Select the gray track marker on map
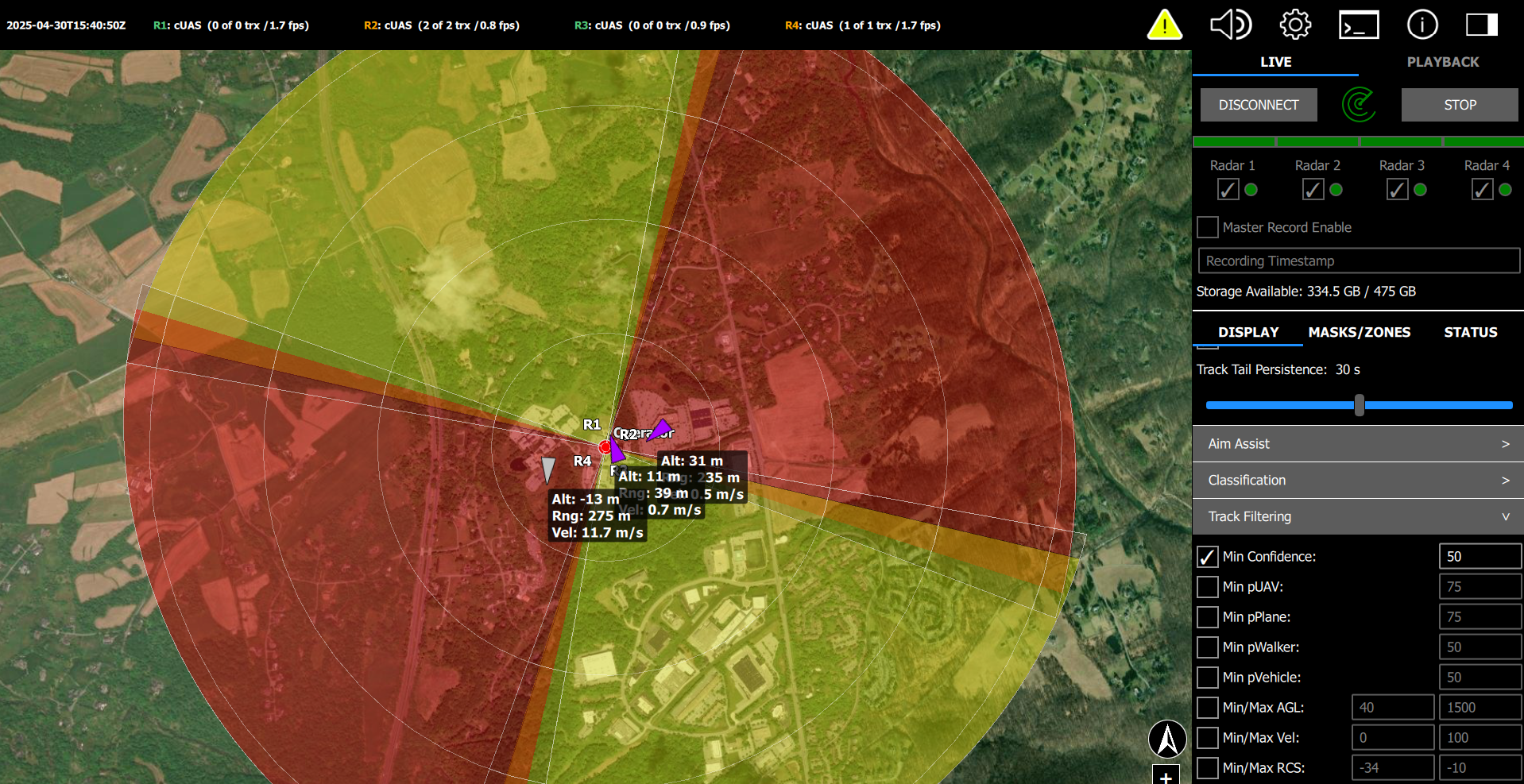The image size is (1524, 784). 548,470
